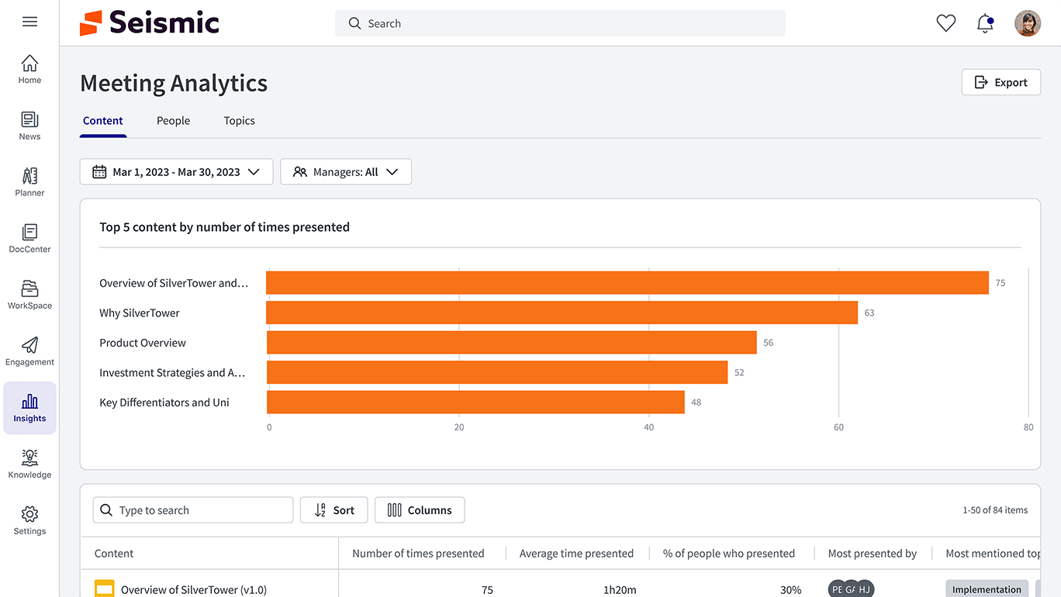Expand the Mar 1 - Mar 30 date range dropdown
Screen dimensions: 1061x597
click(x=176, y=172)
